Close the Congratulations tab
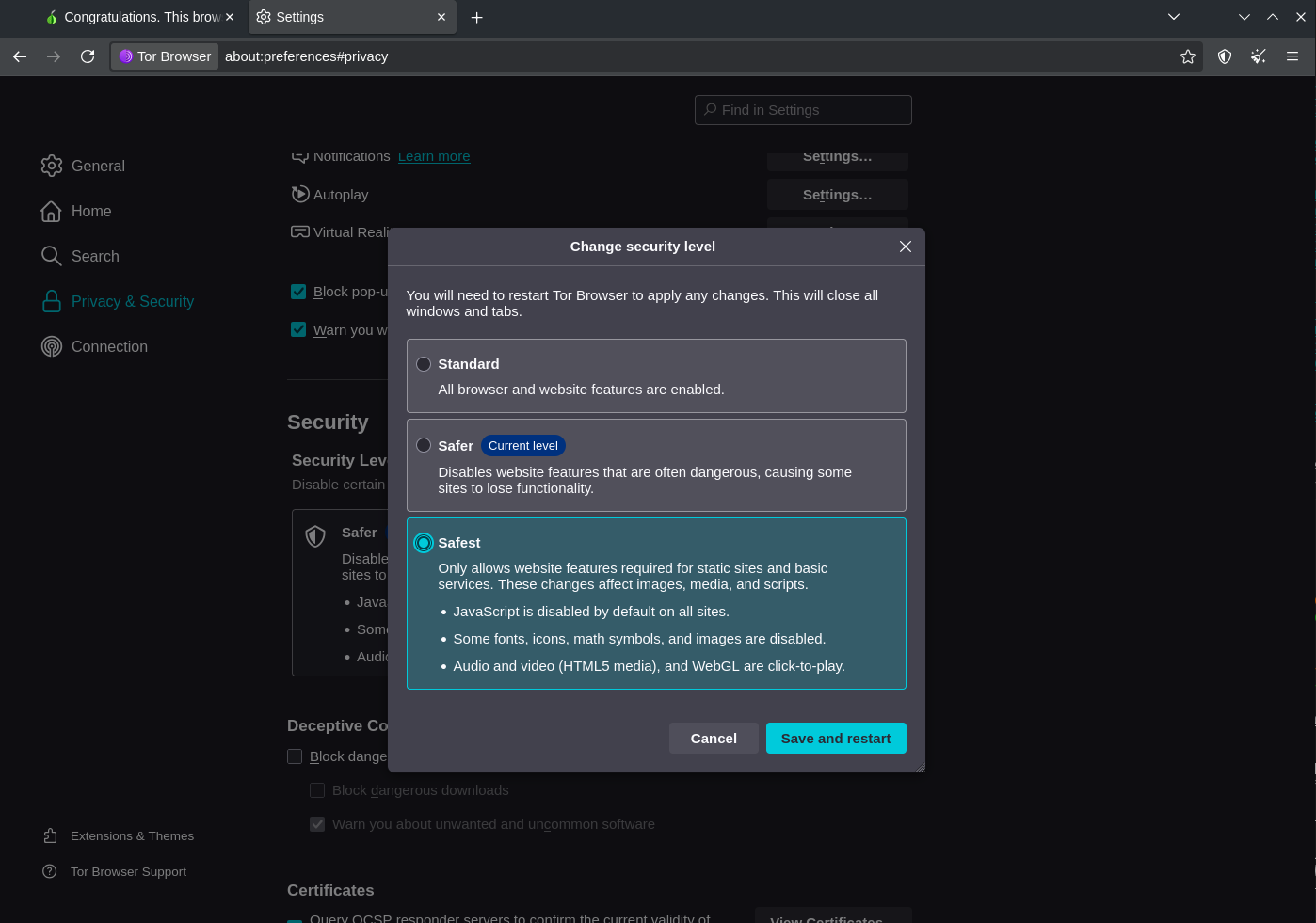The image size is (1316, 923). click(230, 17)
